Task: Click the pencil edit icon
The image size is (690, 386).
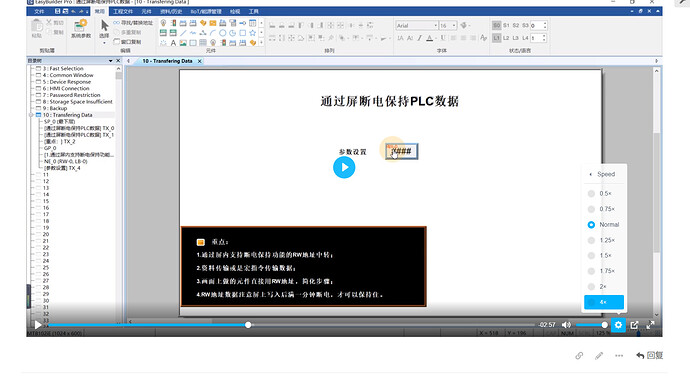Action: (599, 355)
